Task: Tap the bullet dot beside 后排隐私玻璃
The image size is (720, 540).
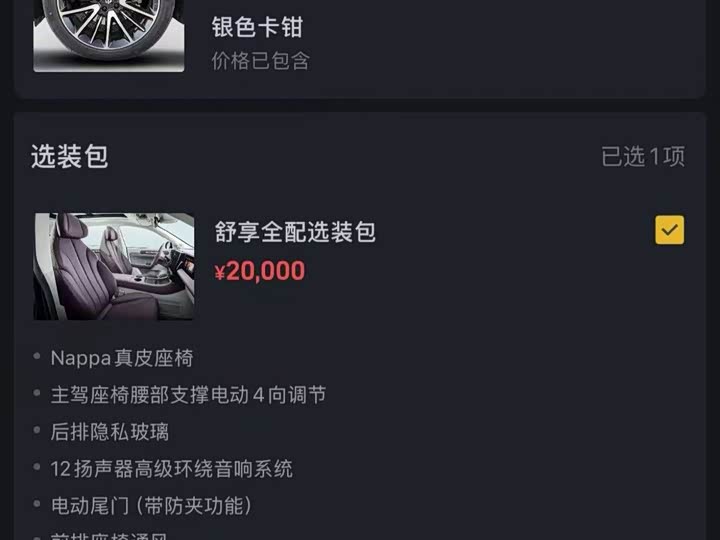Action: 37,430
